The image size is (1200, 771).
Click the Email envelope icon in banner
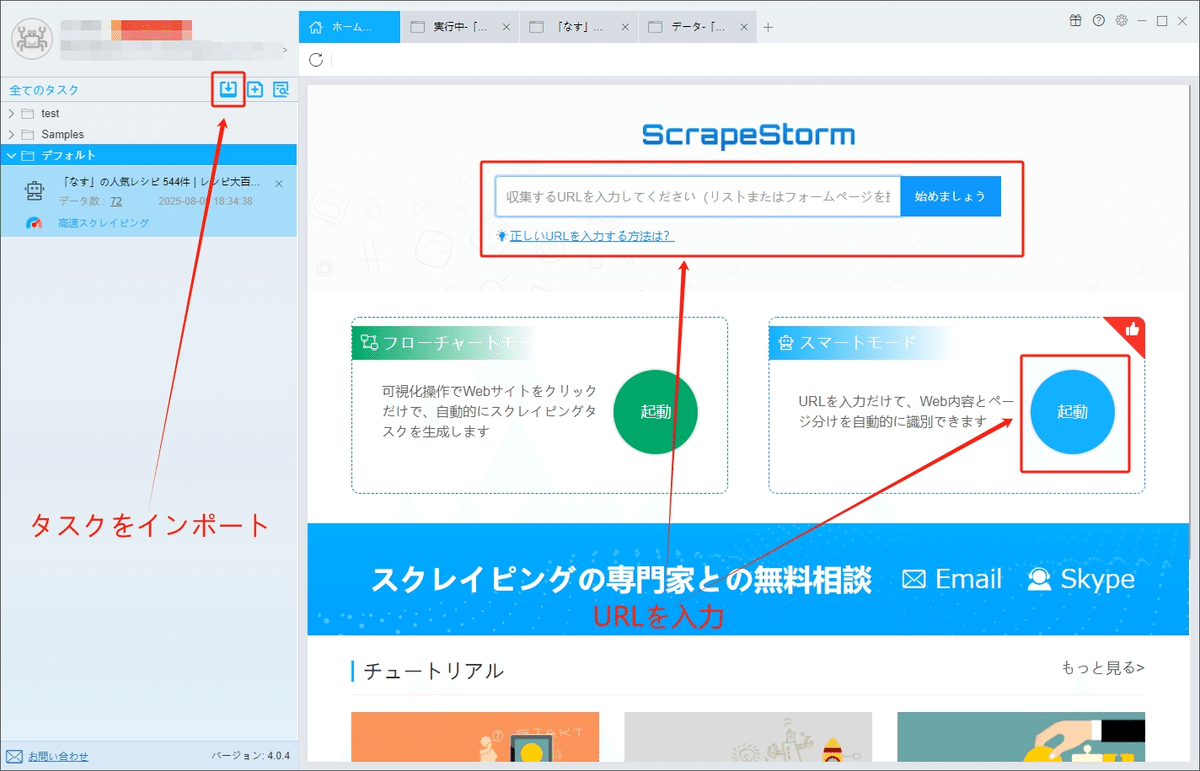point(914,579)
